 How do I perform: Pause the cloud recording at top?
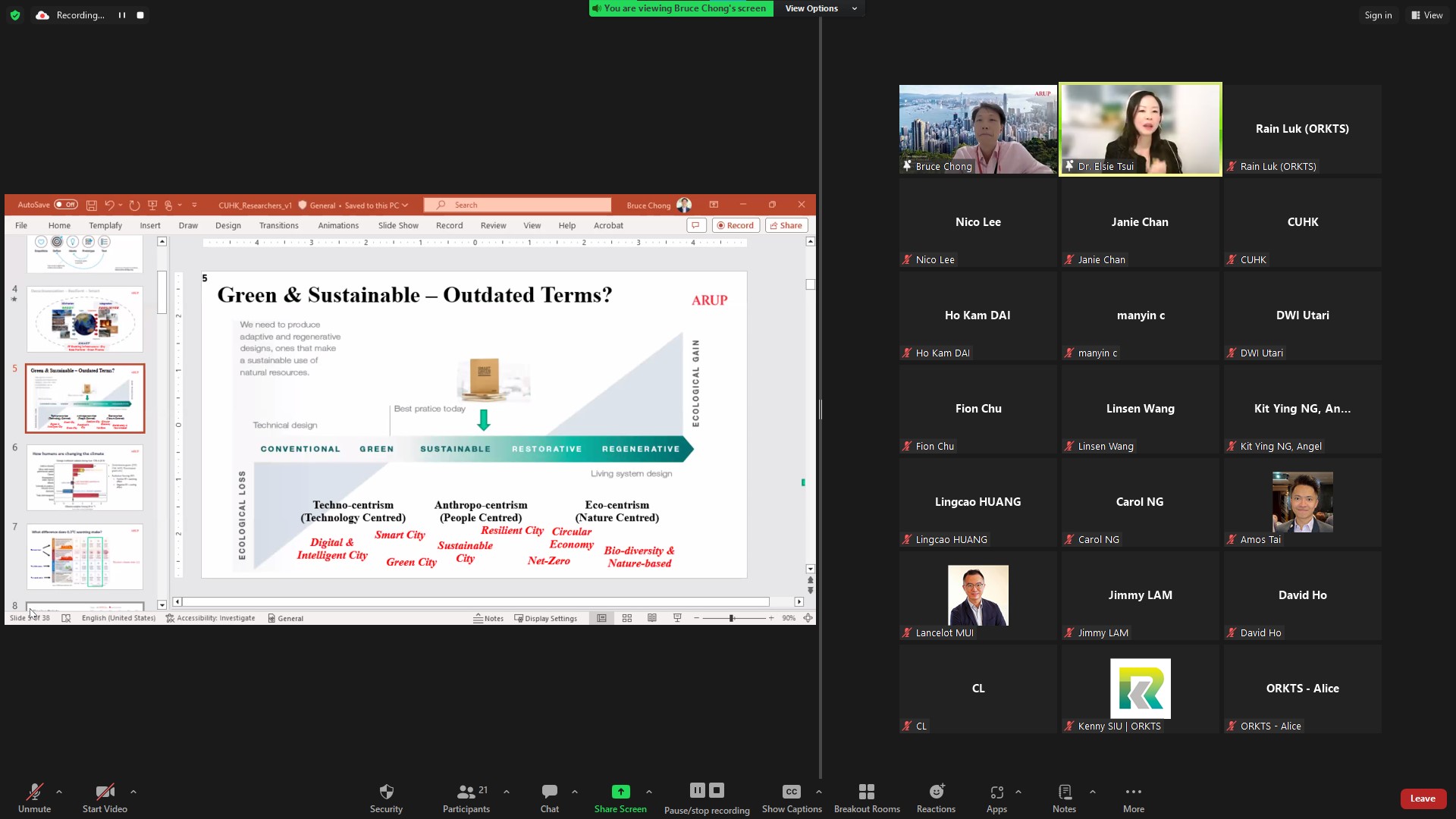point(121,15)
